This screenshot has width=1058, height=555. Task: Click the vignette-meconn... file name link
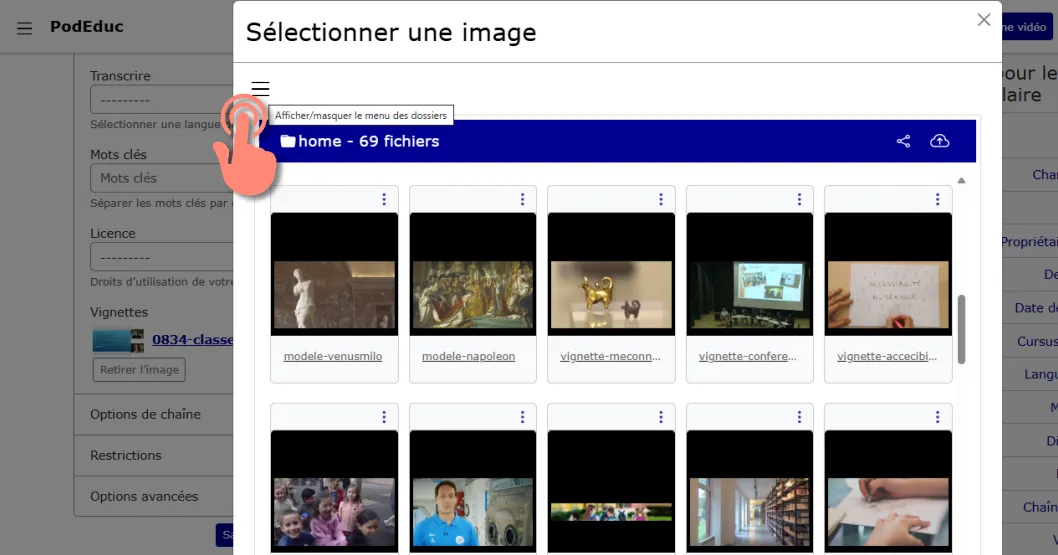pyautogui.click(x=610, y=356)
